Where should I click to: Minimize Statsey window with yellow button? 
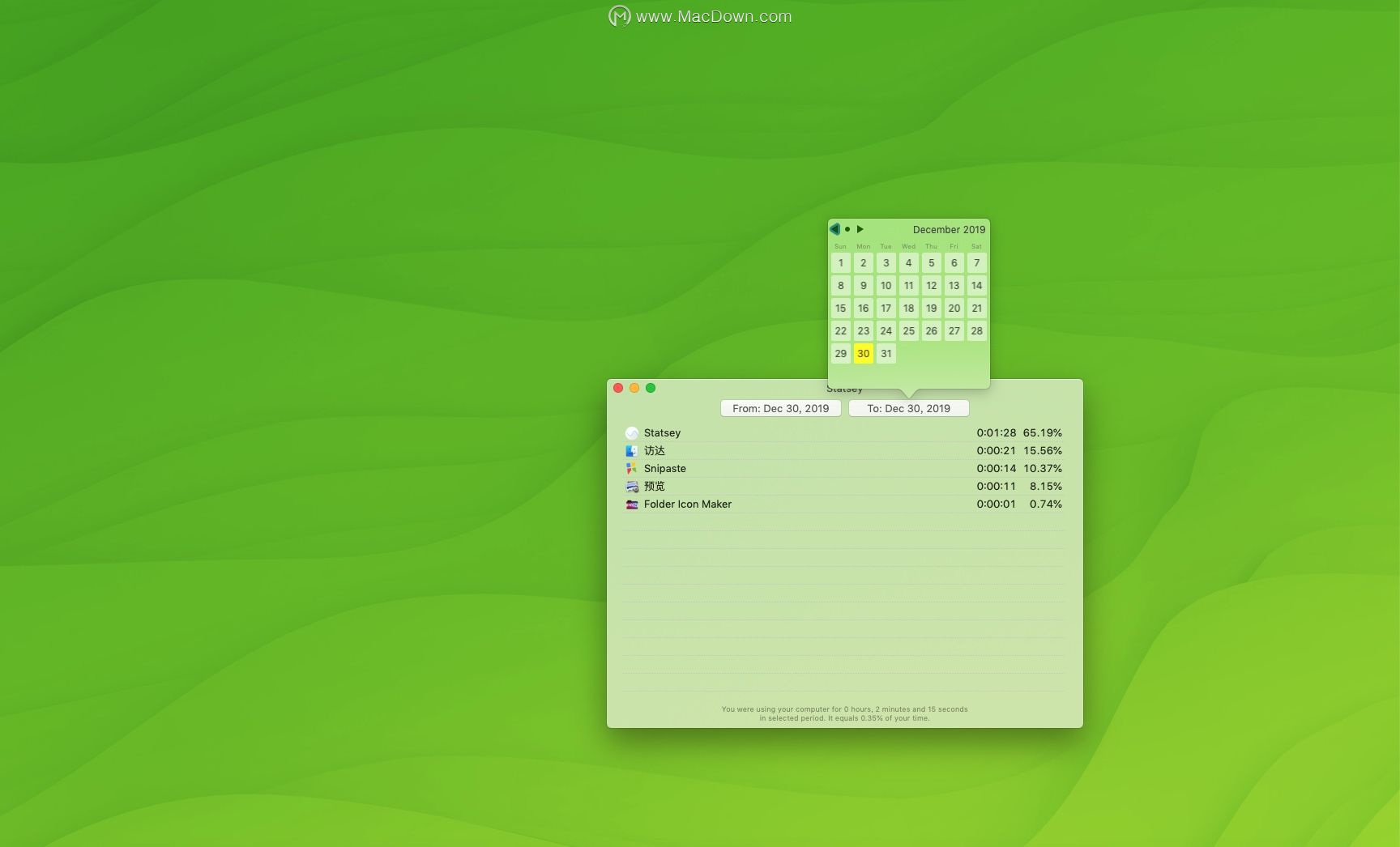pyautogui.click(x=634, y=388)
